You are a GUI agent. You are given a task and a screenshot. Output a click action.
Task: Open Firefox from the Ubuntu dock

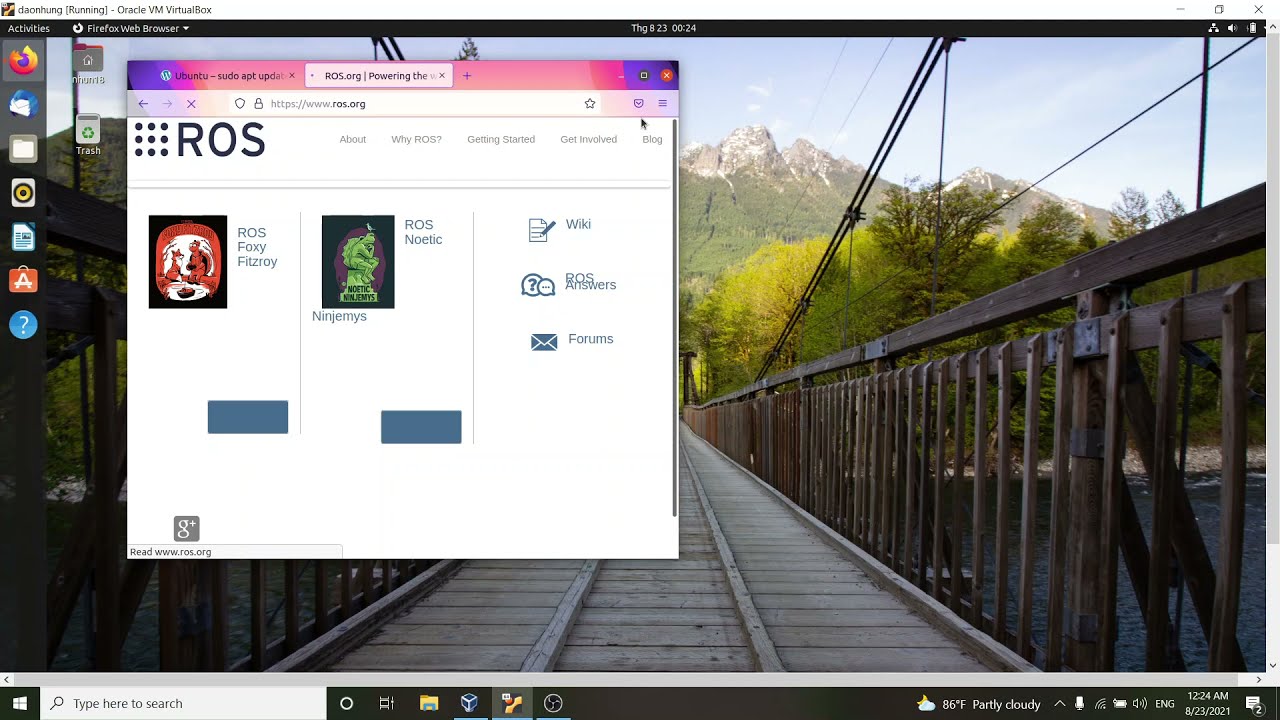click(x=23, y=61)
